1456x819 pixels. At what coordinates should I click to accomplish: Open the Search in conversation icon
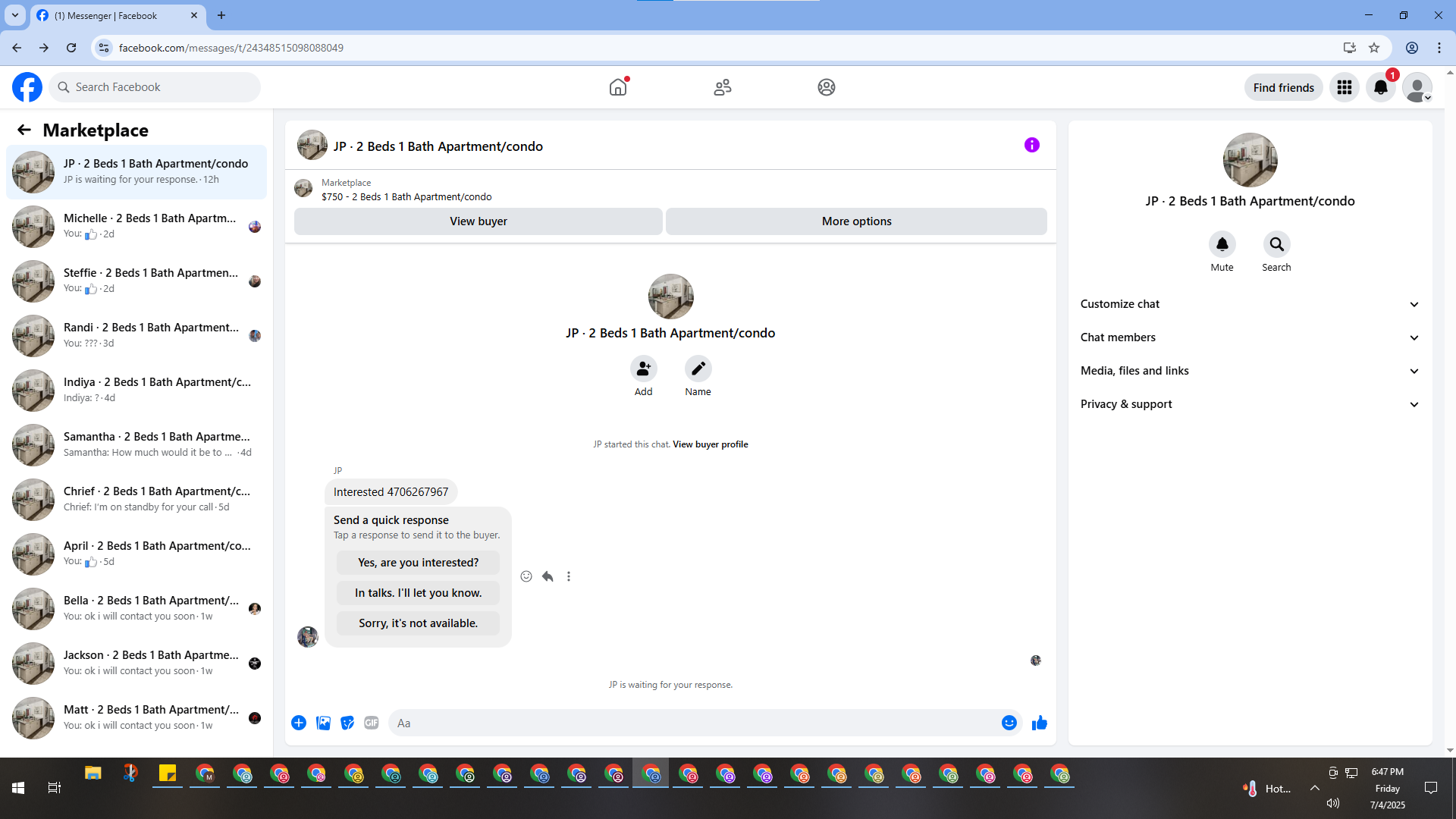point(1276,244)
